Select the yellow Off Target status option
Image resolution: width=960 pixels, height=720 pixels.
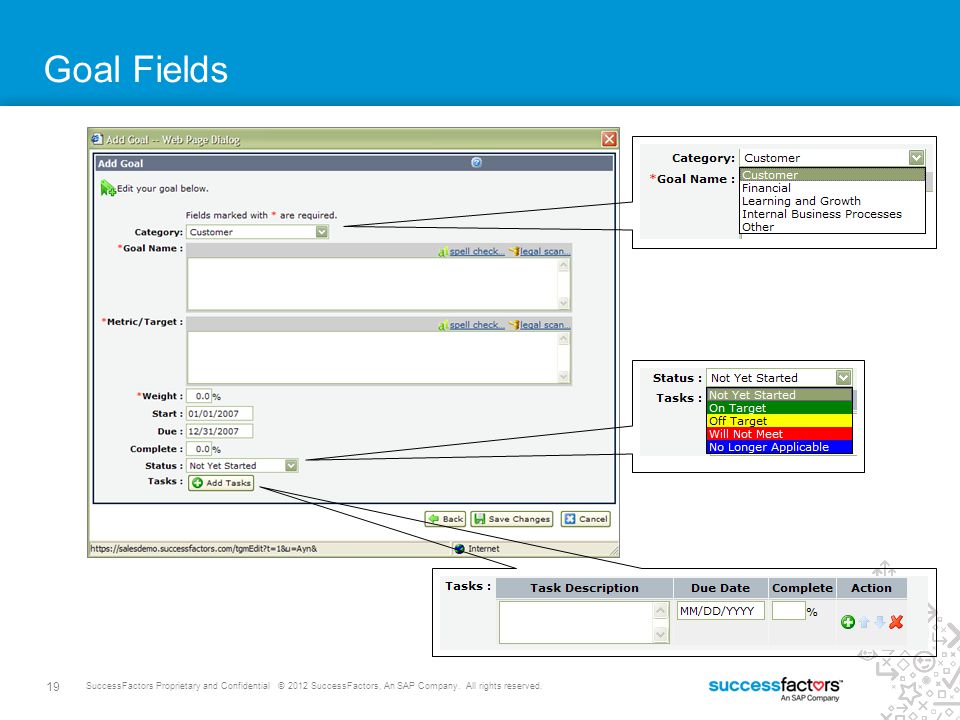pyautogui.click(x=779, y=421)
